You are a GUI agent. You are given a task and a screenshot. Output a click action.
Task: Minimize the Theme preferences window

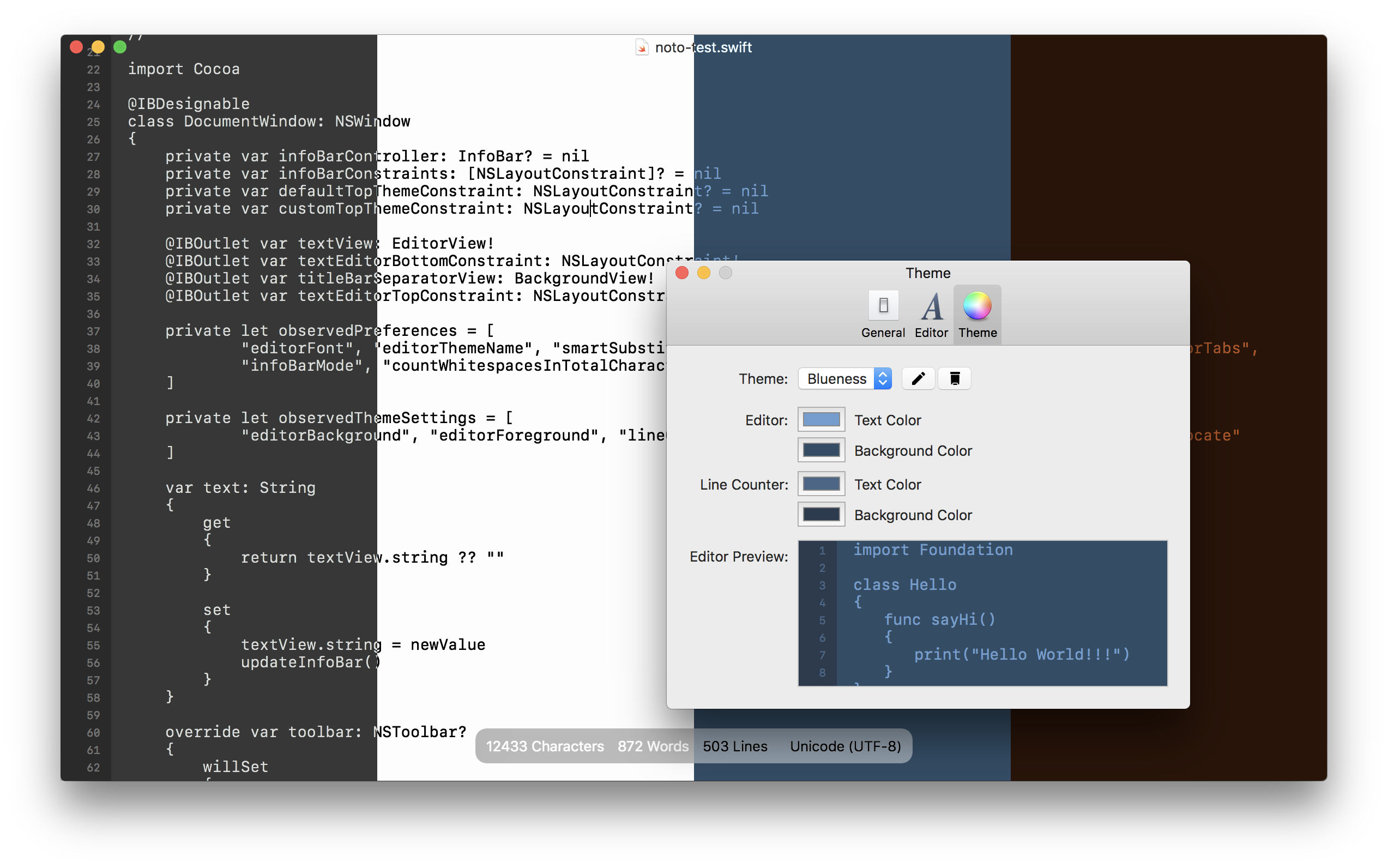pyautogui.click(x=704, y=273)
